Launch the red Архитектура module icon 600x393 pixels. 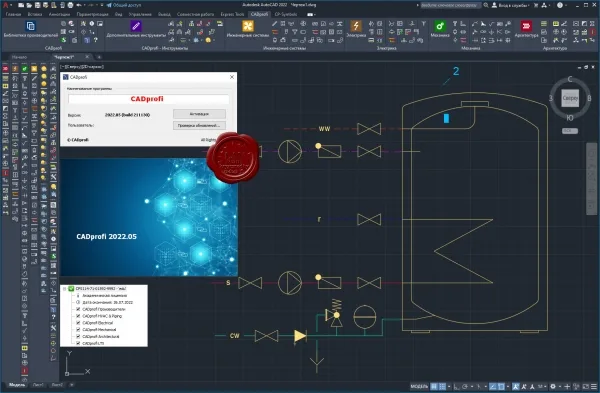pyautogui.click(x=527, y=26)
